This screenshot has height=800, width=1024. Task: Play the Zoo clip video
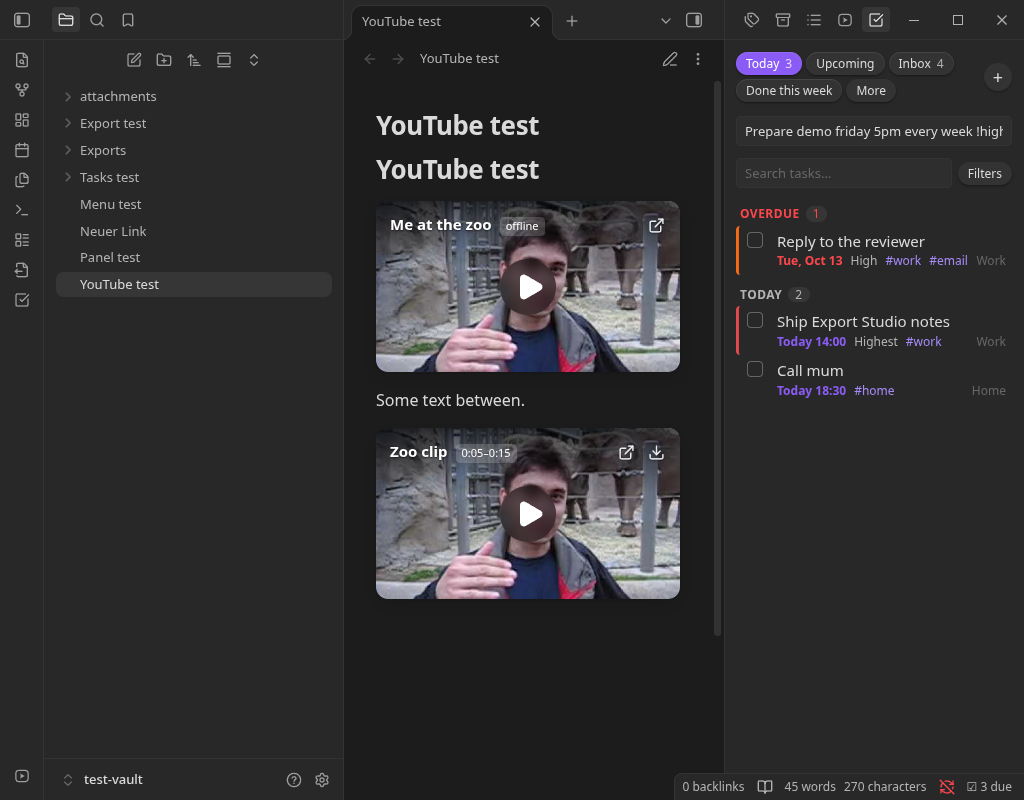[x=528, y=514]
